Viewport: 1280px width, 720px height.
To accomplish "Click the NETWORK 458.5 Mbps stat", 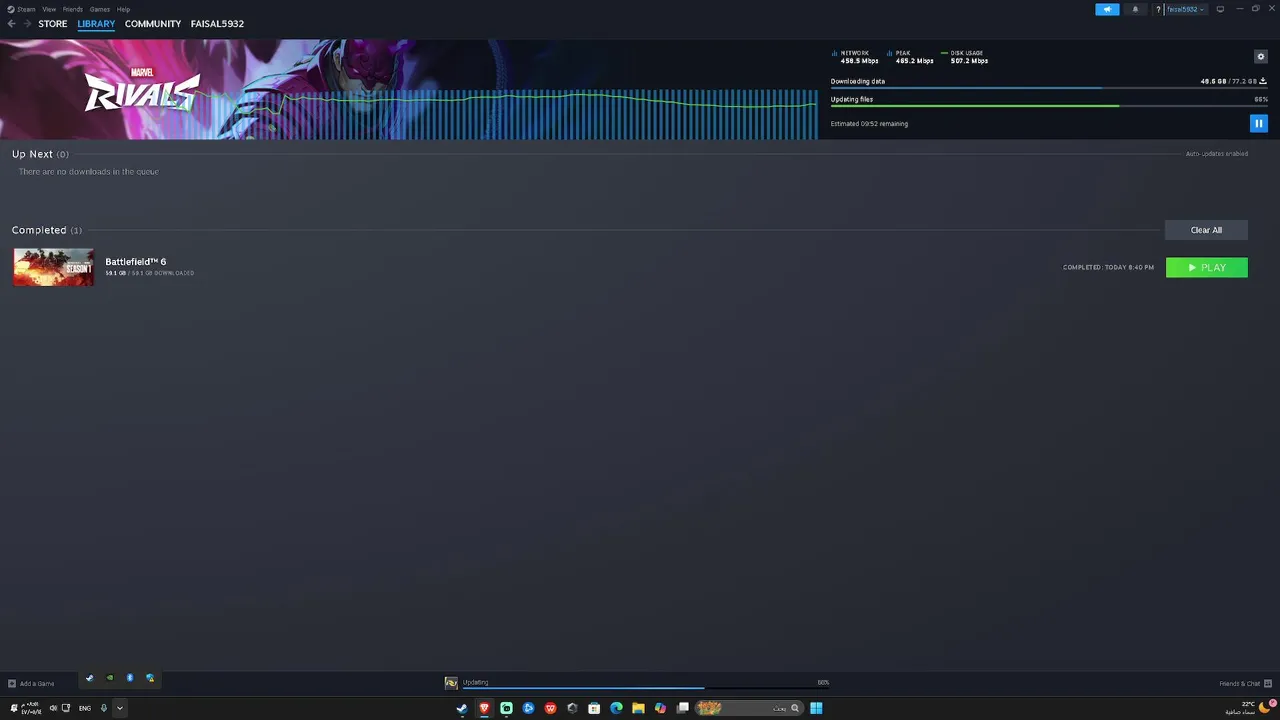I will [856, 57].
